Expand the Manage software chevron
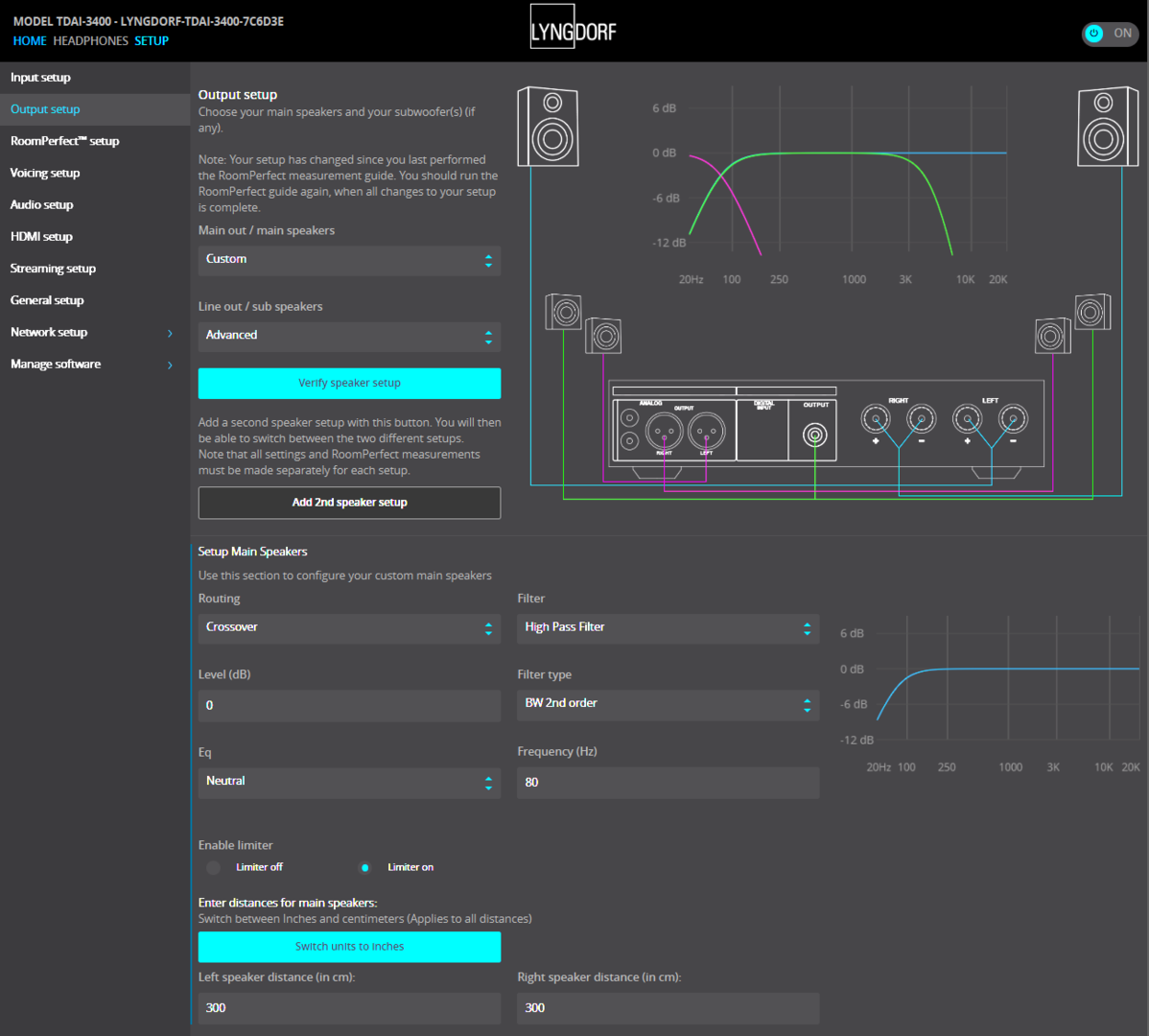This screenshot has width=1149, height=1036. point(170,365)
